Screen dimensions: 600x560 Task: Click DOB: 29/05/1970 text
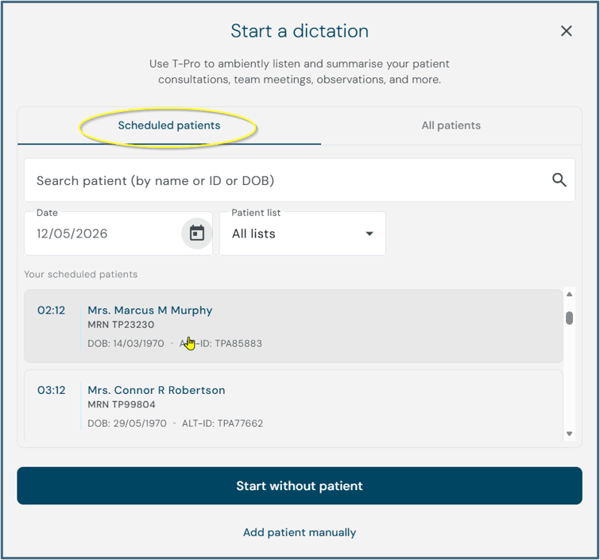pos(127,423)
